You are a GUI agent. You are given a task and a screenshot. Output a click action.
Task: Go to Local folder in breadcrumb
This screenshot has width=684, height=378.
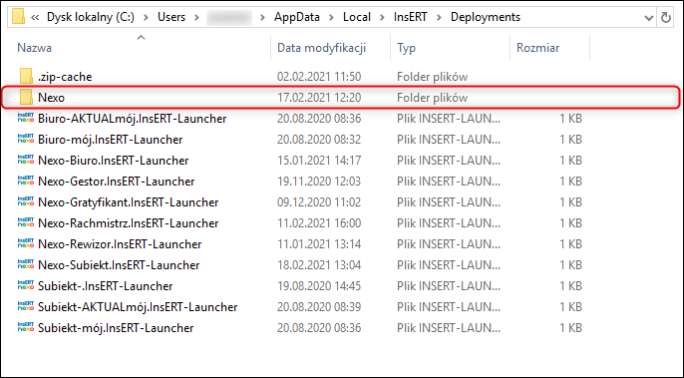357,17
